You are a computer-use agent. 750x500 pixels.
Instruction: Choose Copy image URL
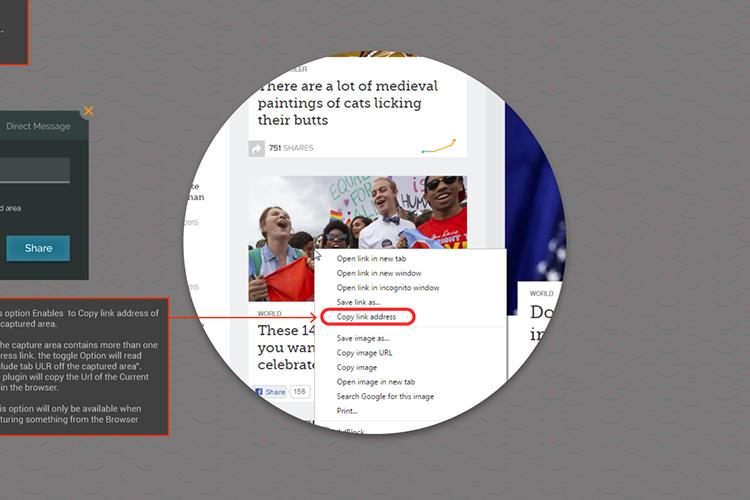pyautogui.click(x=364, y=353)
